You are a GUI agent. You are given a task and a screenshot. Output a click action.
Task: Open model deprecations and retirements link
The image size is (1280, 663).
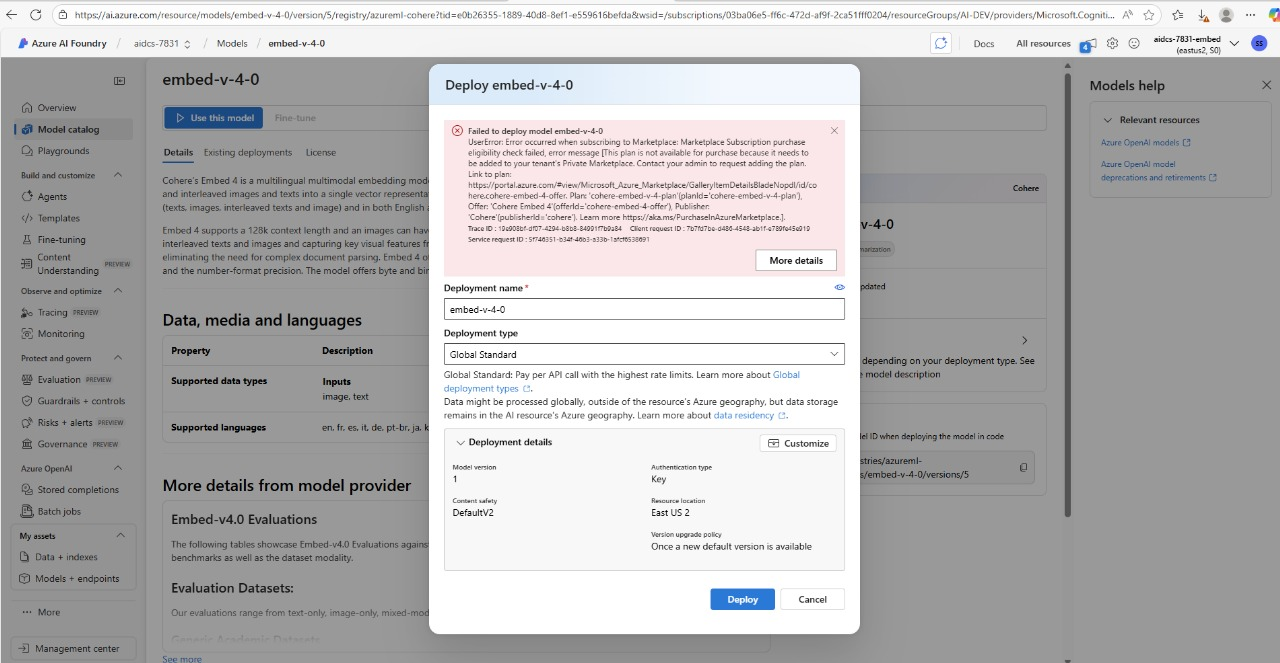[x=1158, y=171]
